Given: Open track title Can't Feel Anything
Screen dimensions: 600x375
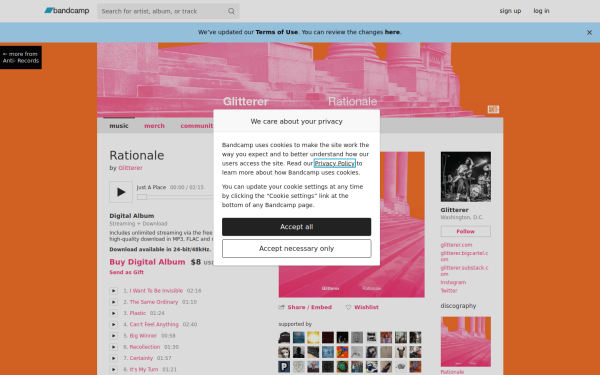Looking at the screenshot, I should pyautogui.click(x=154, y=324).
